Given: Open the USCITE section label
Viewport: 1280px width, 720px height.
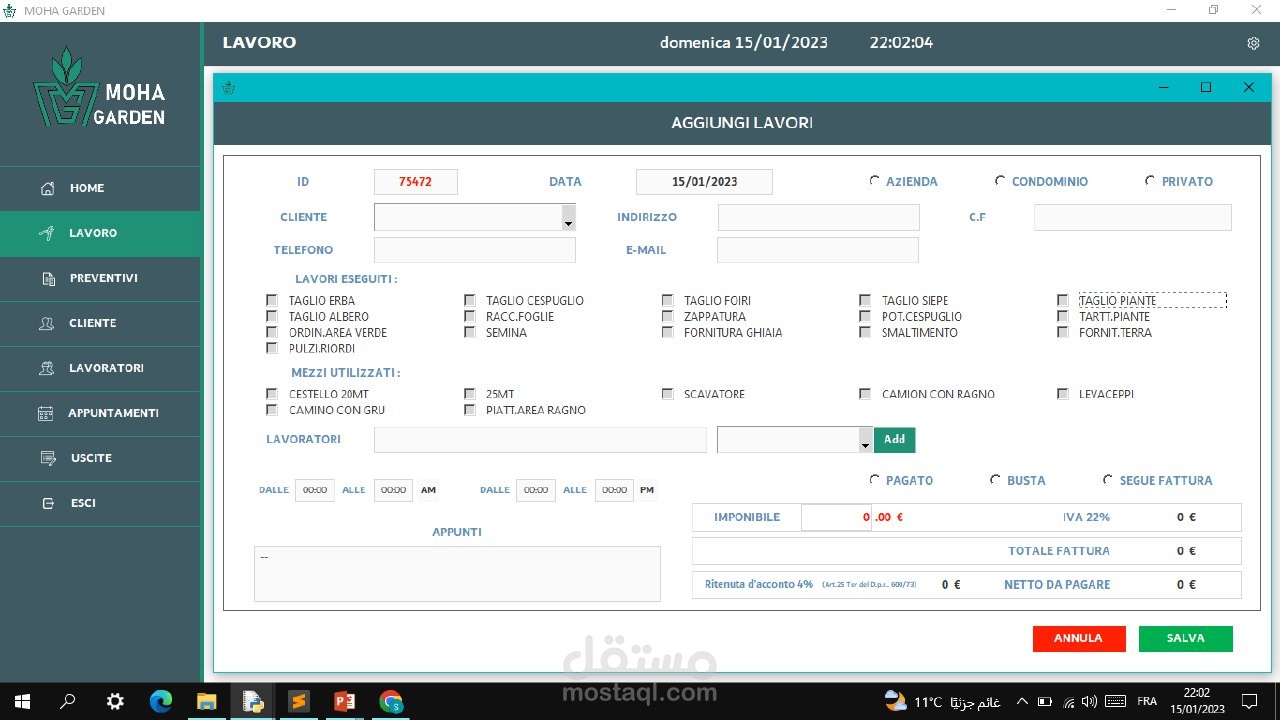Looking at the screenshot, I should tap(91, 458).
